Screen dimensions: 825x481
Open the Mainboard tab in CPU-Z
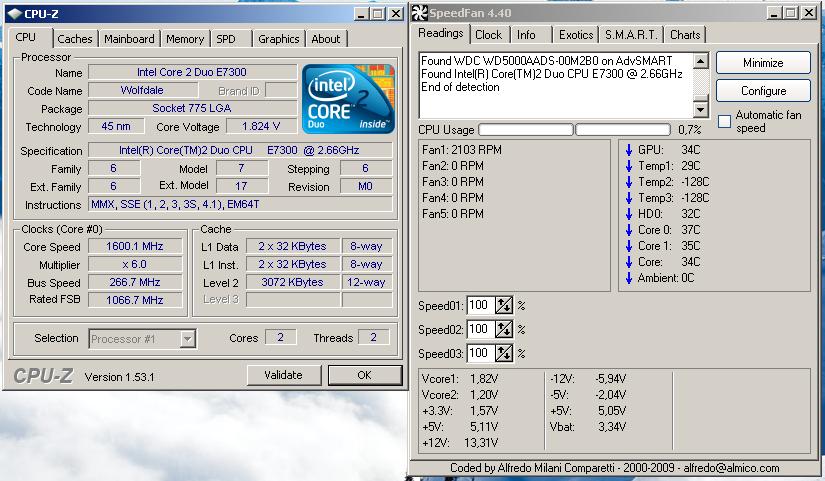click(x=129, y=39)
